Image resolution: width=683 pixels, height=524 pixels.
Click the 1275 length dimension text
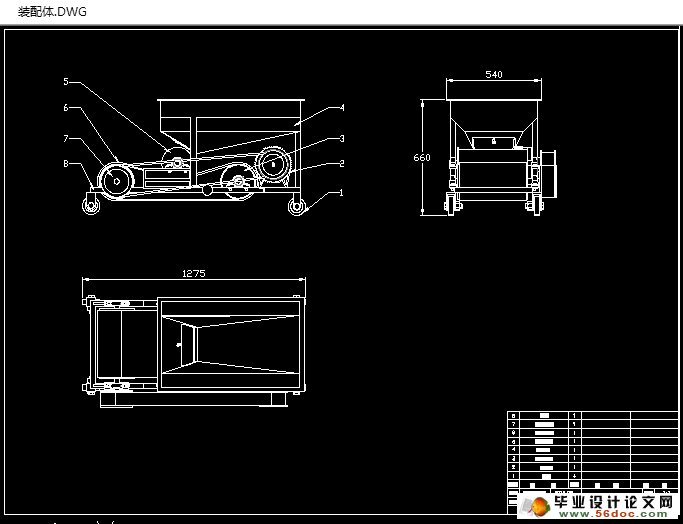[x=193, y=273]
